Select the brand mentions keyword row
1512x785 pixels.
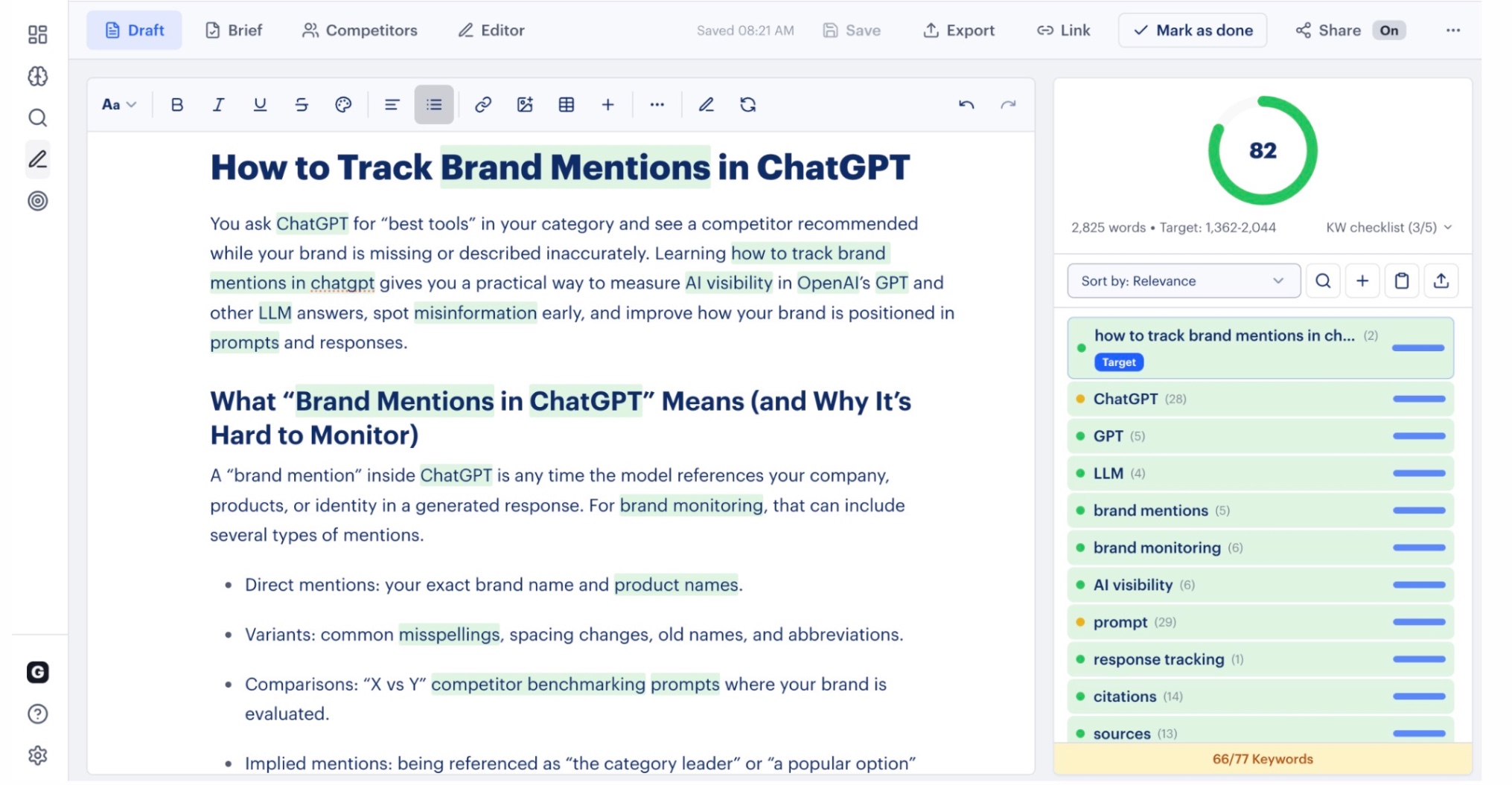click(1260, 510)
